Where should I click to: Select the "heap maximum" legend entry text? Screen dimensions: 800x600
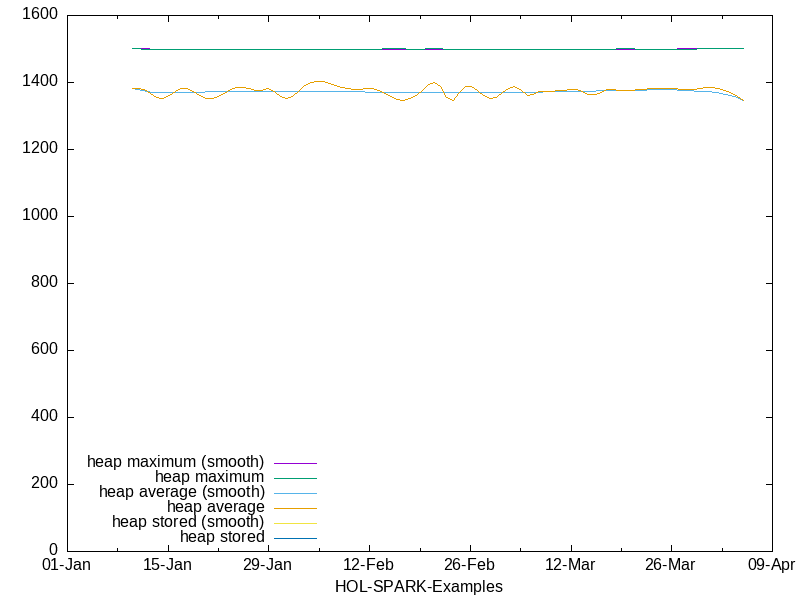pos(209,477)
